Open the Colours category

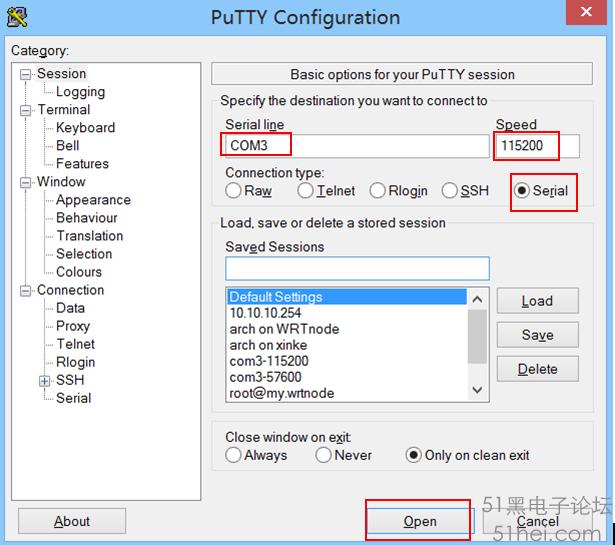coord(79,272)
